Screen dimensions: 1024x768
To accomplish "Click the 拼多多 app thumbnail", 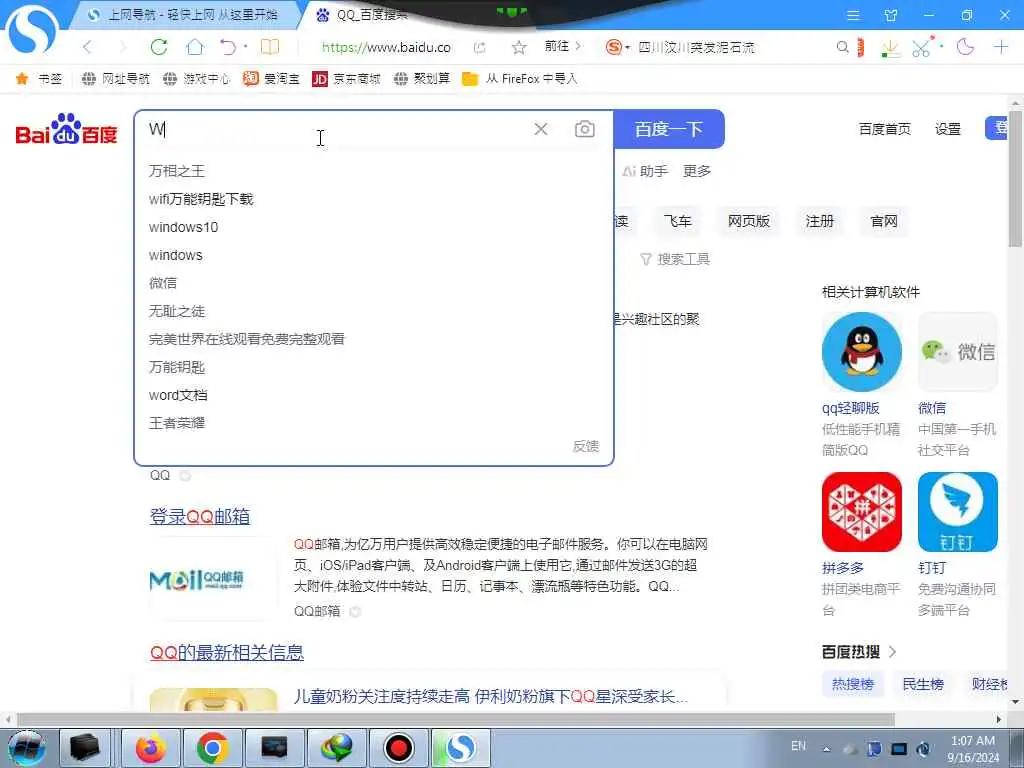I will tap(861, 512).
